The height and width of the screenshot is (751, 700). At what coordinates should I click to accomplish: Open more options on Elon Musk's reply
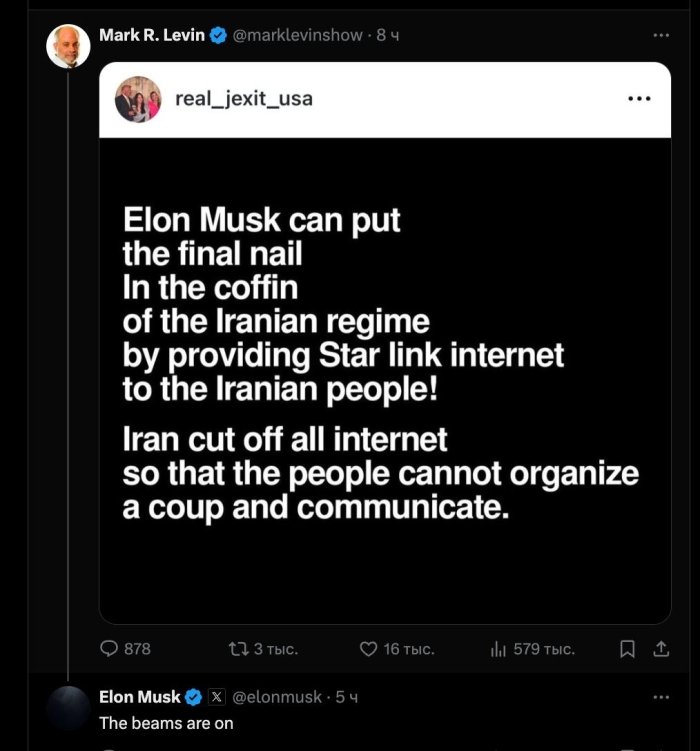(660, 697)
